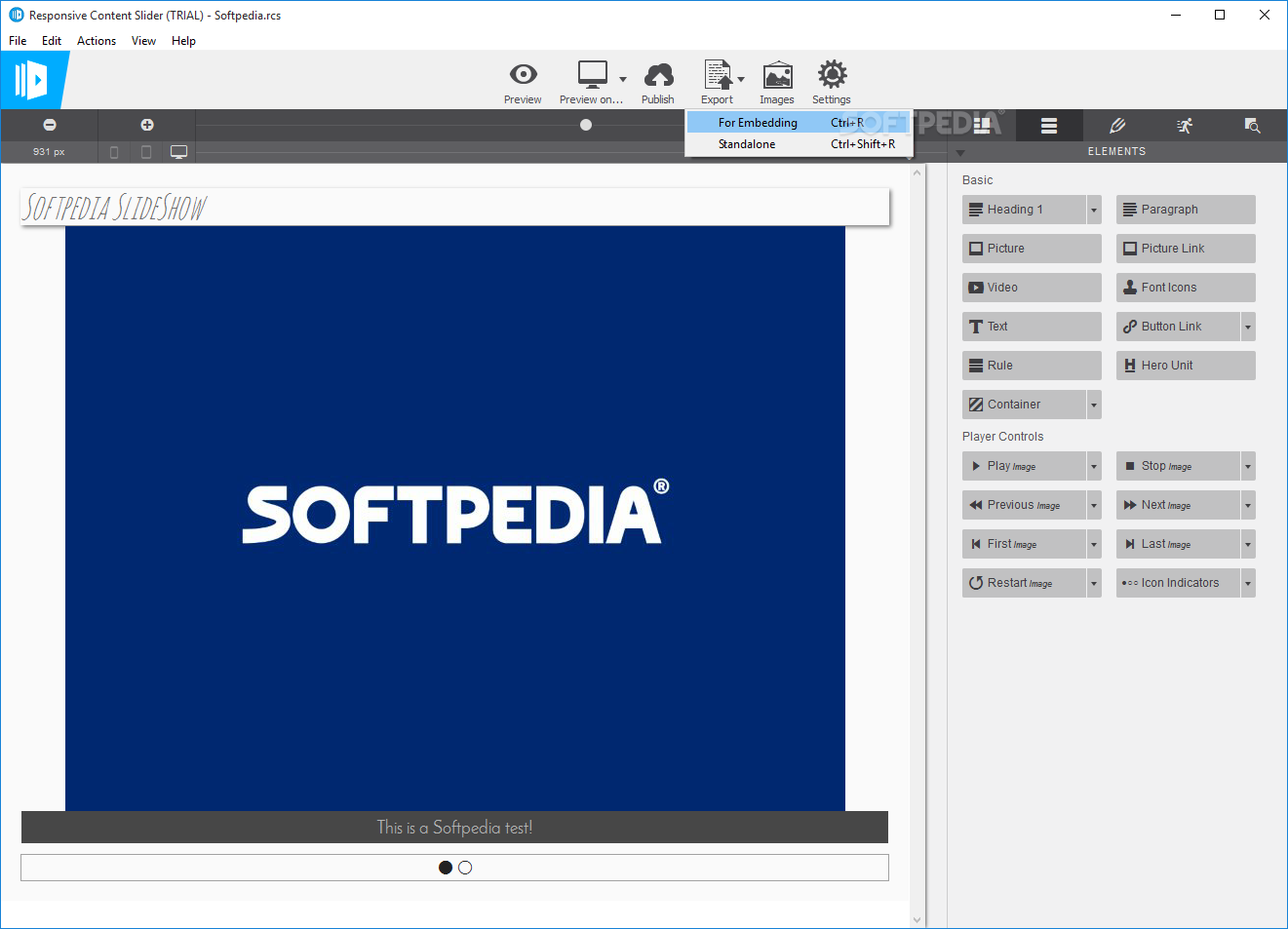Expand the Heading 1 dropdown arrow
1288x929 pixels.
tap(1094, 210)
